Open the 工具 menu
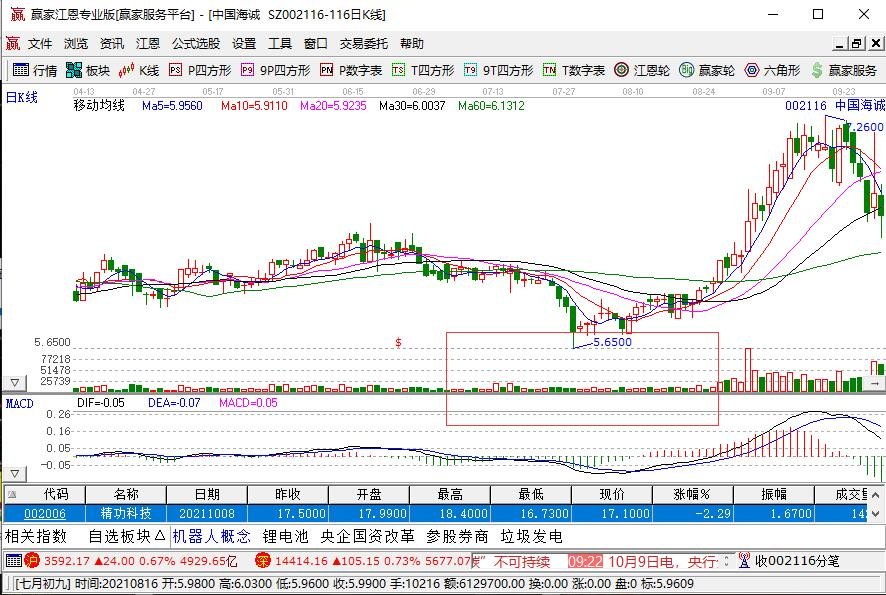The image size is (886, 595). point(280,44)
